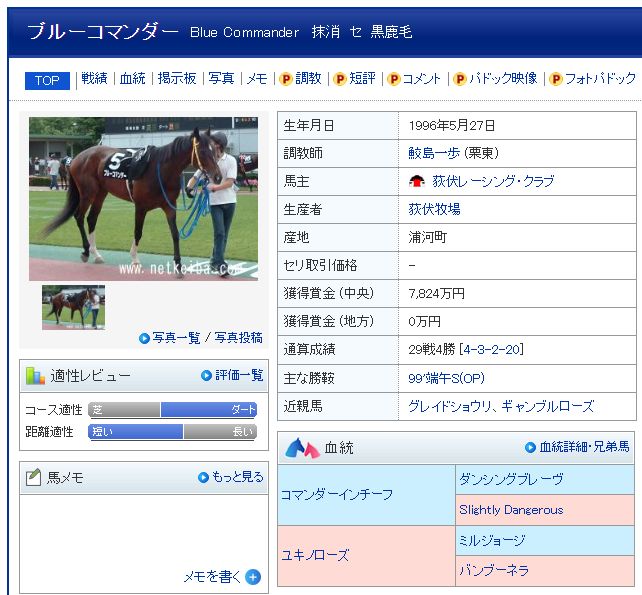642x595 pixels.
Task: Go to the 掲示板 tab
Action: click(x=177, y=78)
